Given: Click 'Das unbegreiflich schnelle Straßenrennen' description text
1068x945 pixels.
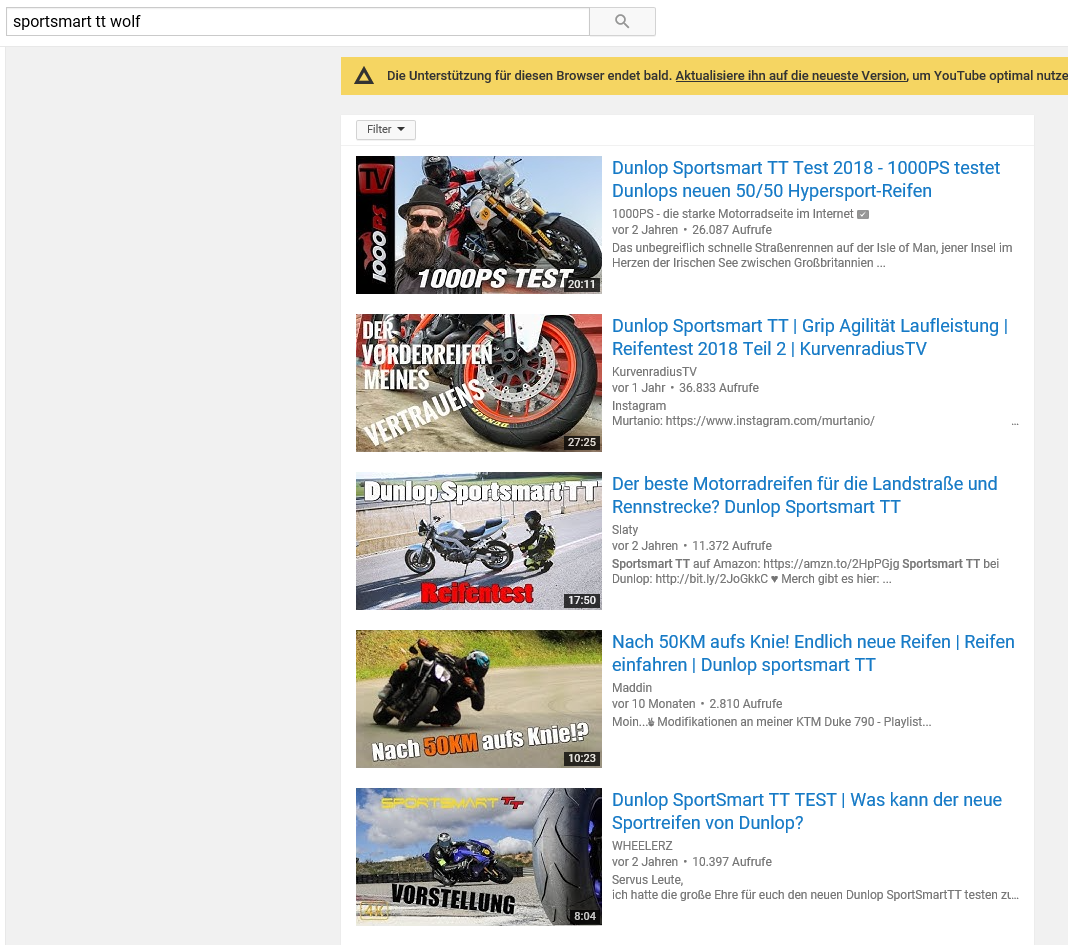Looking at the screenshot, I should 812,255.
